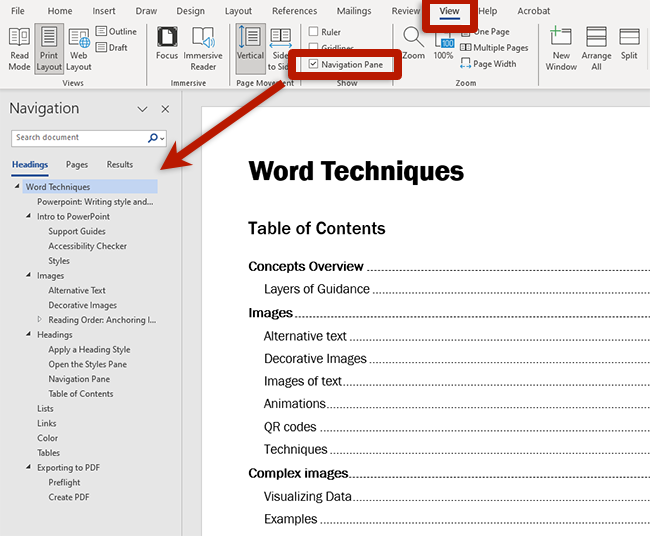
Task: Jump to Preflight heading
Action: [64, 483]
